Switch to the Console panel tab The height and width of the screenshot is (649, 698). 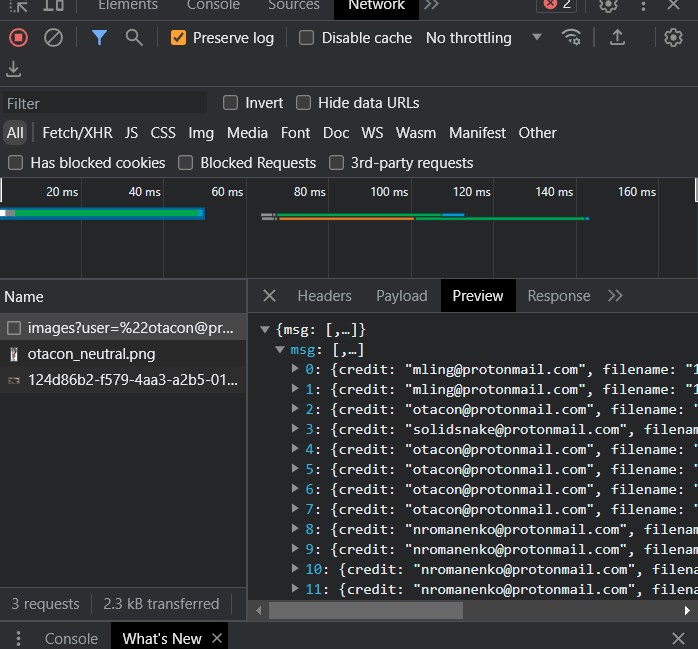213,5
